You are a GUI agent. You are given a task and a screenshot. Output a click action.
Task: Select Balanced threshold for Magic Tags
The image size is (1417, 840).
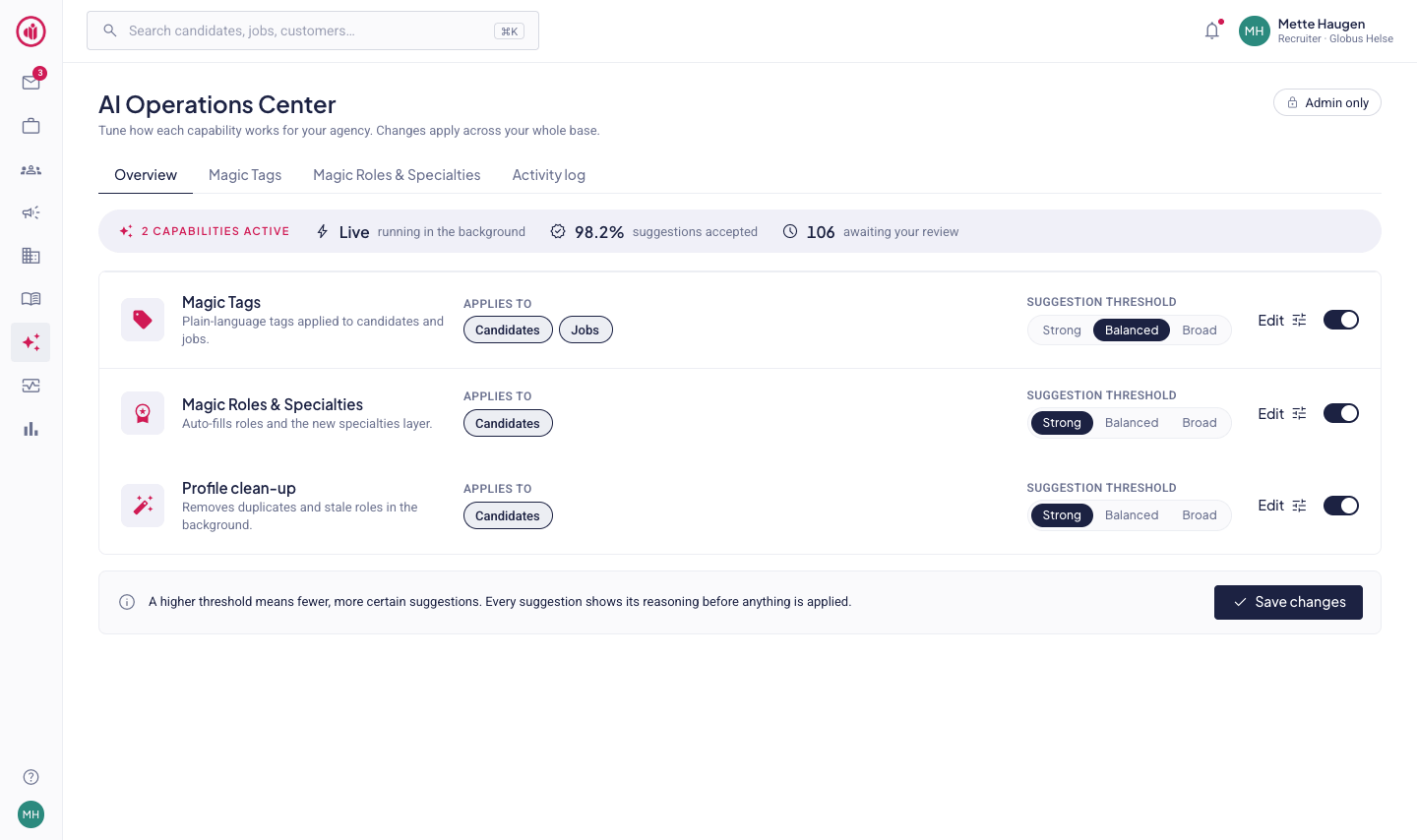tap(1132, 330)
